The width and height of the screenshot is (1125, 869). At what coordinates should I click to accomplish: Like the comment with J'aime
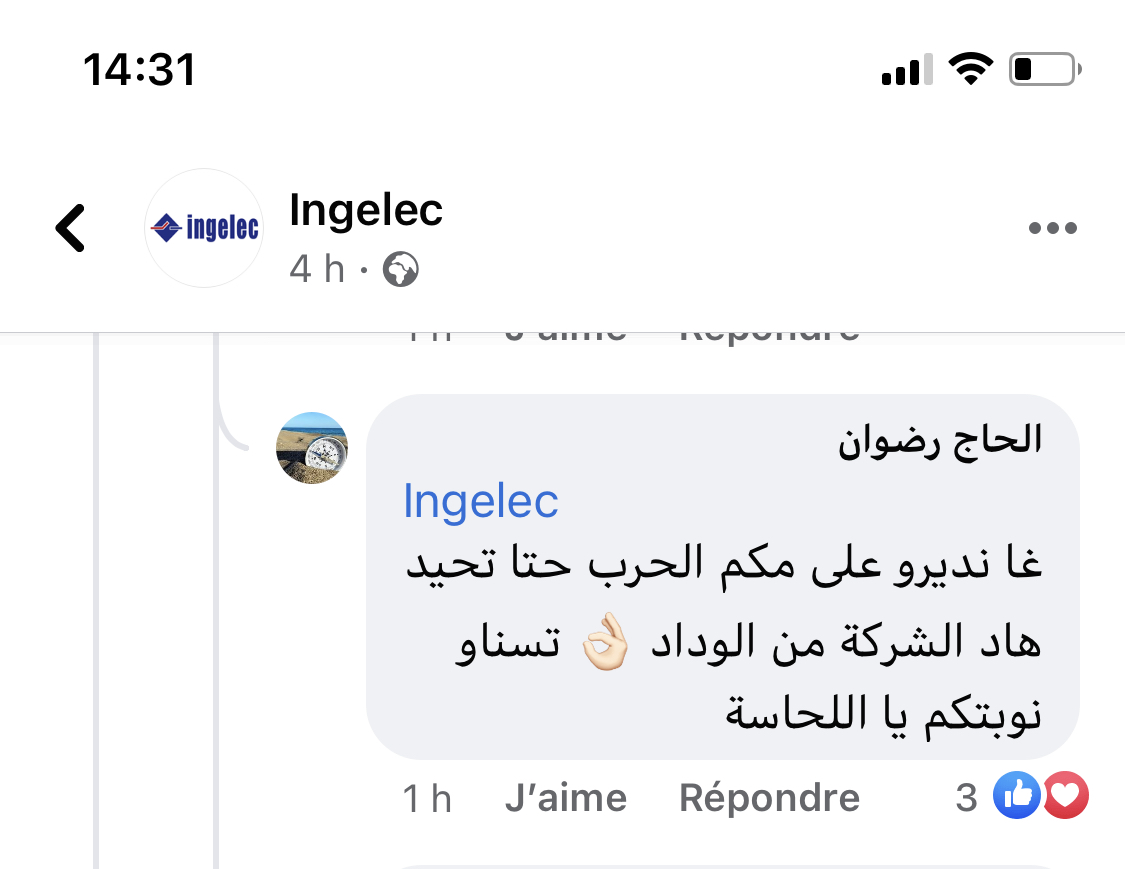click(566, 798)
